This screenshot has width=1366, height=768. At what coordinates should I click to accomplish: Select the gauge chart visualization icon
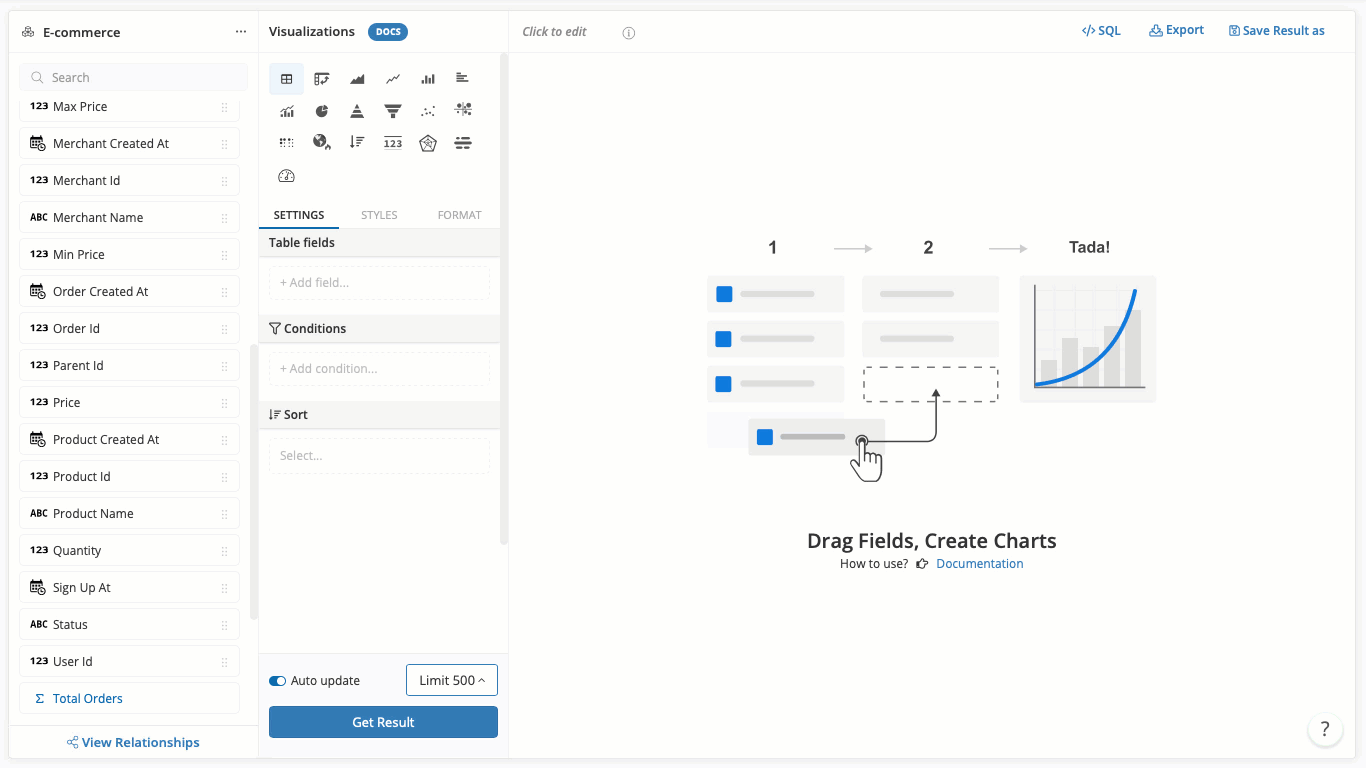coord(287,176)
